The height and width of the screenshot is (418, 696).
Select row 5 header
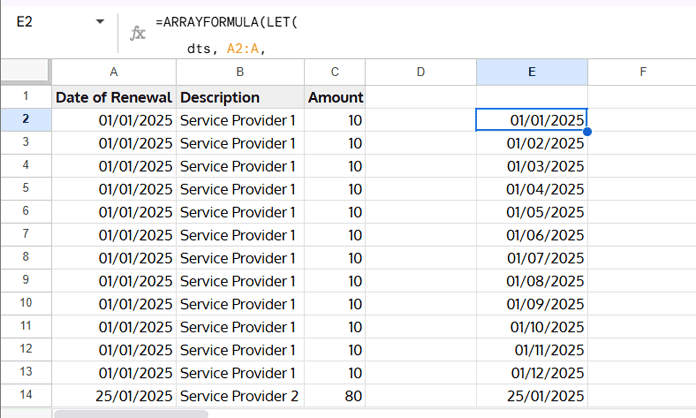point(26,189)
